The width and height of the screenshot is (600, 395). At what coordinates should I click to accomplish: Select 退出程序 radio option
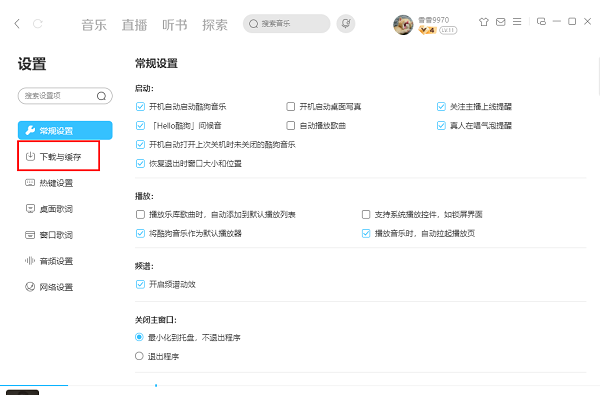(139, 356)
